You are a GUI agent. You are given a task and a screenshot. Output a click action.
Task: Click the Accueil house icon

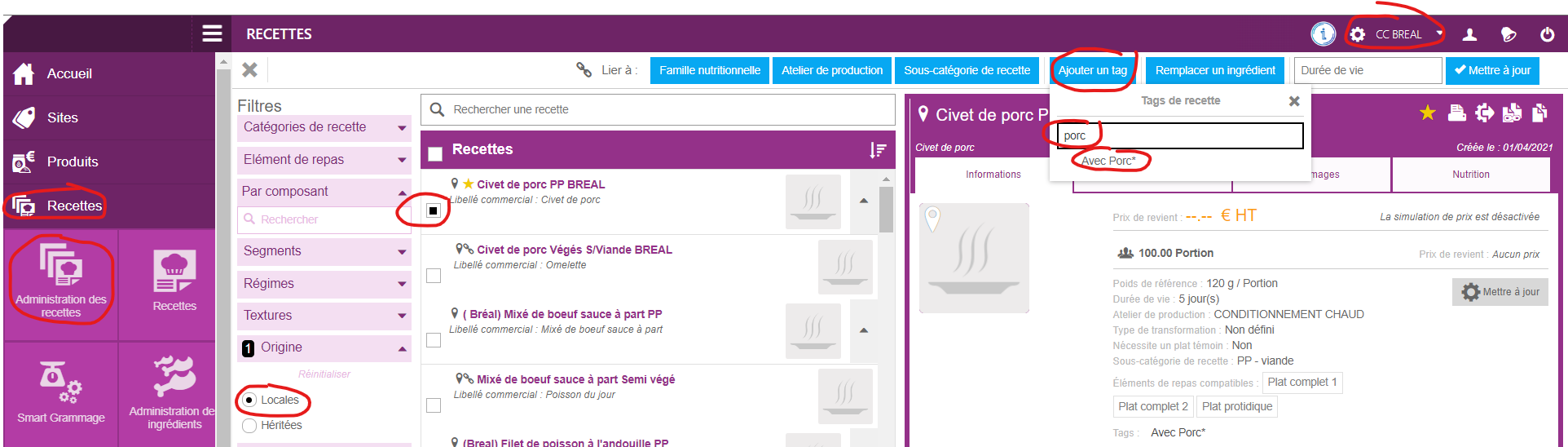pos(24,73)
